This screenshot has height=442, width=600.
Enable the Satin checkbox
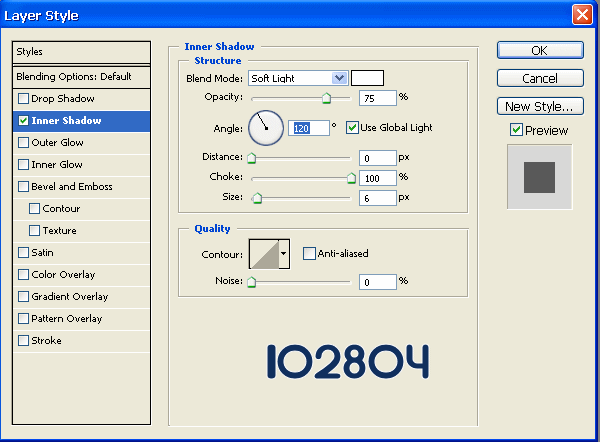coord(23,253)
